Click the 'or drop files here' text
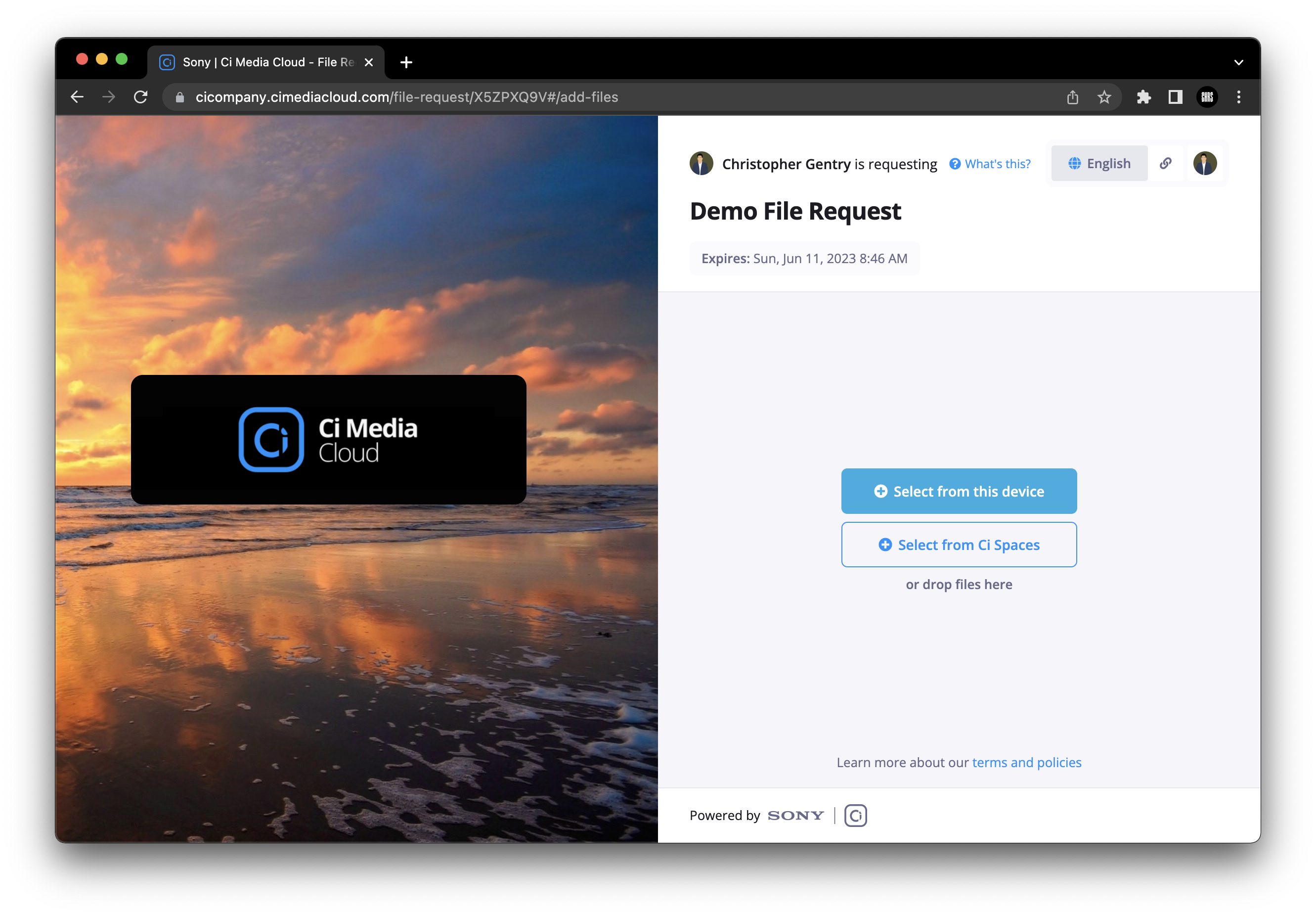The image size is (1316, 916). pos(959,585)
